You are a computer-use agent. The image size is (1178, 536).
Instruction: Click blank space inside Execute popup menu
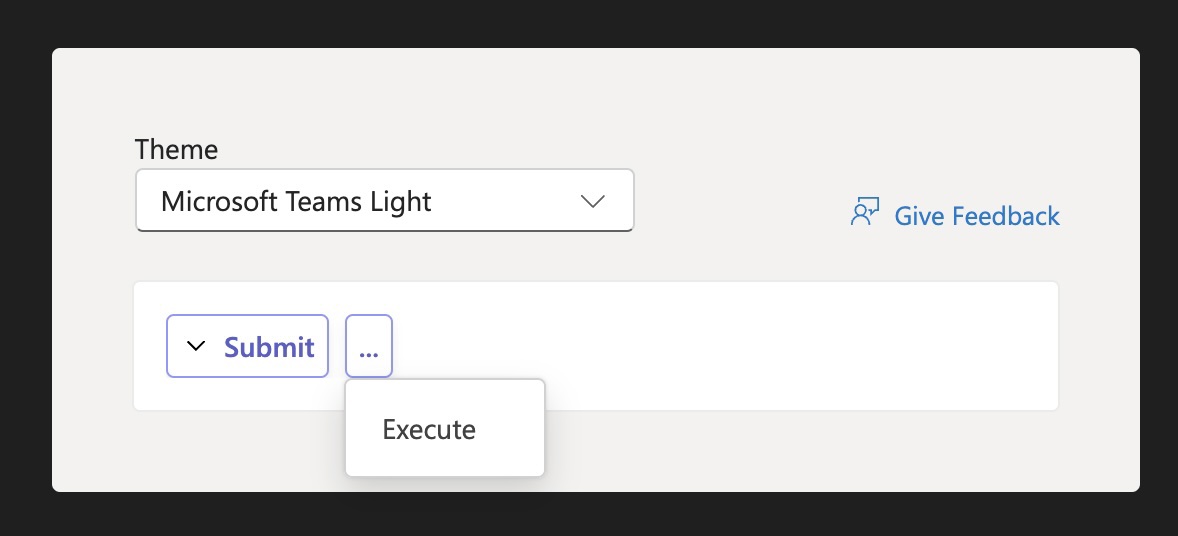click(511, 459)
